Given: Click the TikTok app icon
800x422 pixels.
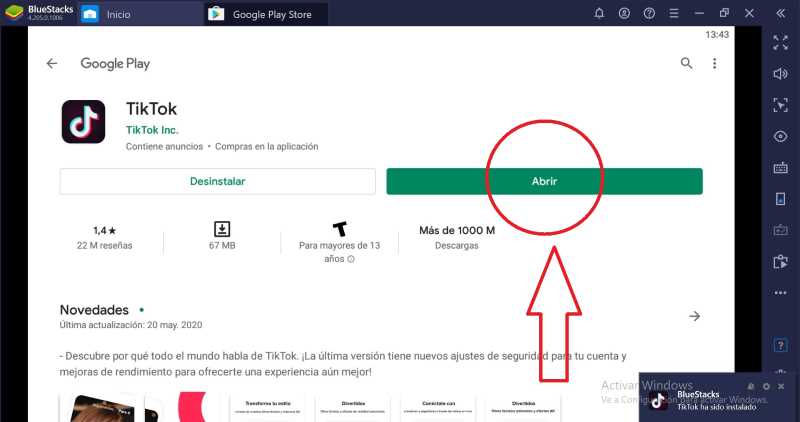Looking at the screenshot, I should pos(84,121).
